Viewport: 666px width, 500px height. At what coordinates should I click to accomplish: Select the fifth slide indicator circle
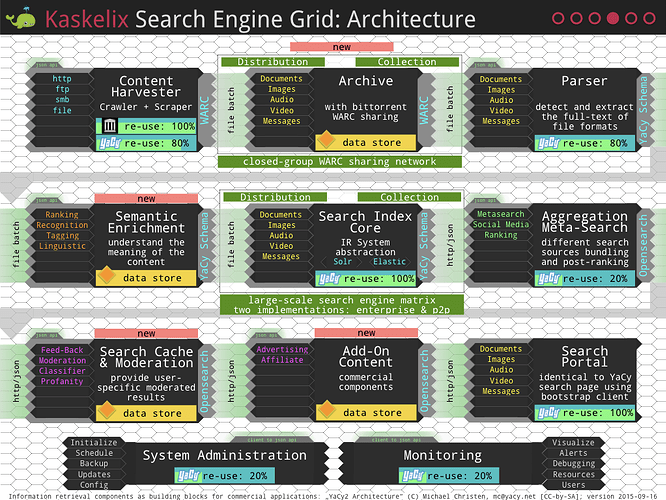[x=631, y=18]
